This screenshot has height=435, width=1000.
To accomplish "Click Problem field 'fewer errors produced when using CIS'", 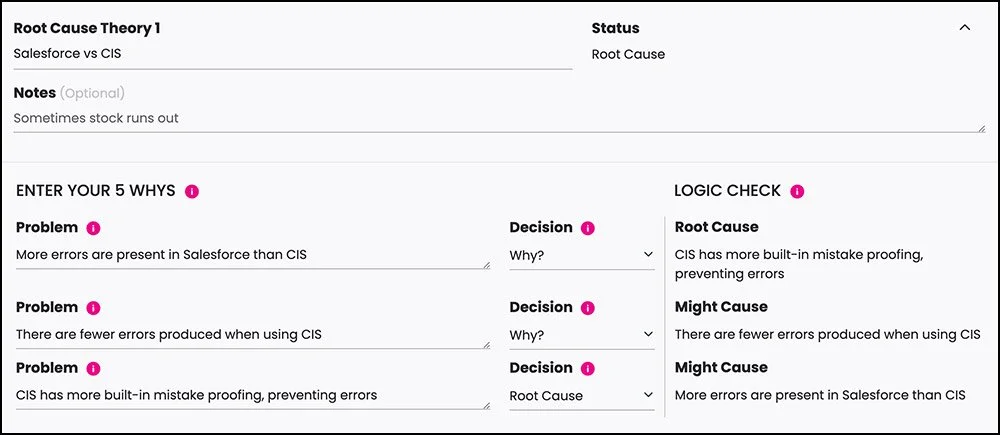I will click(x=250, y=334).
